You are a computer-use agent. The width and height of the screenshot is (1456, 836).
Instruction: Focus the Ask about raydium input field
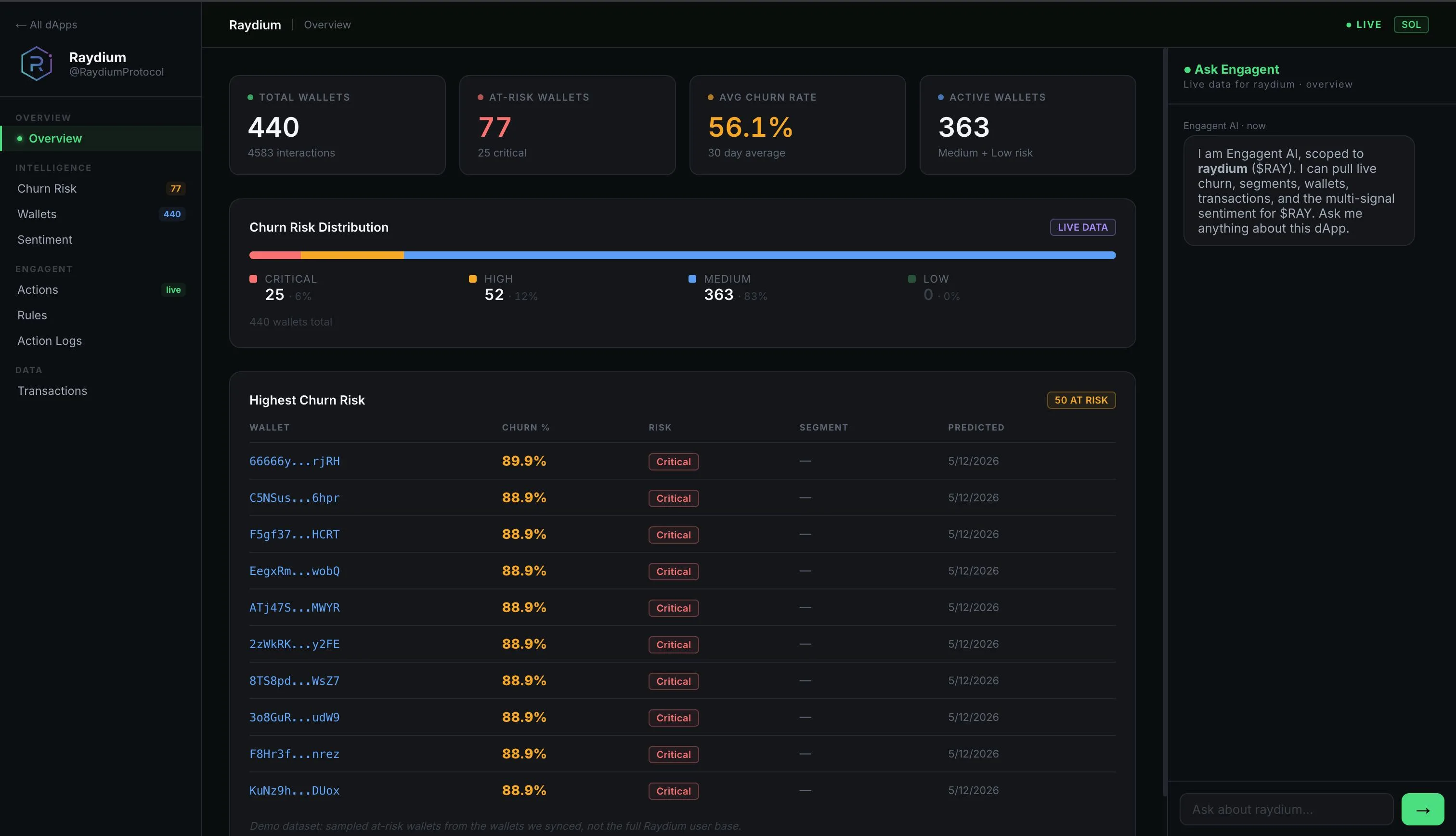coord(1286,809)
